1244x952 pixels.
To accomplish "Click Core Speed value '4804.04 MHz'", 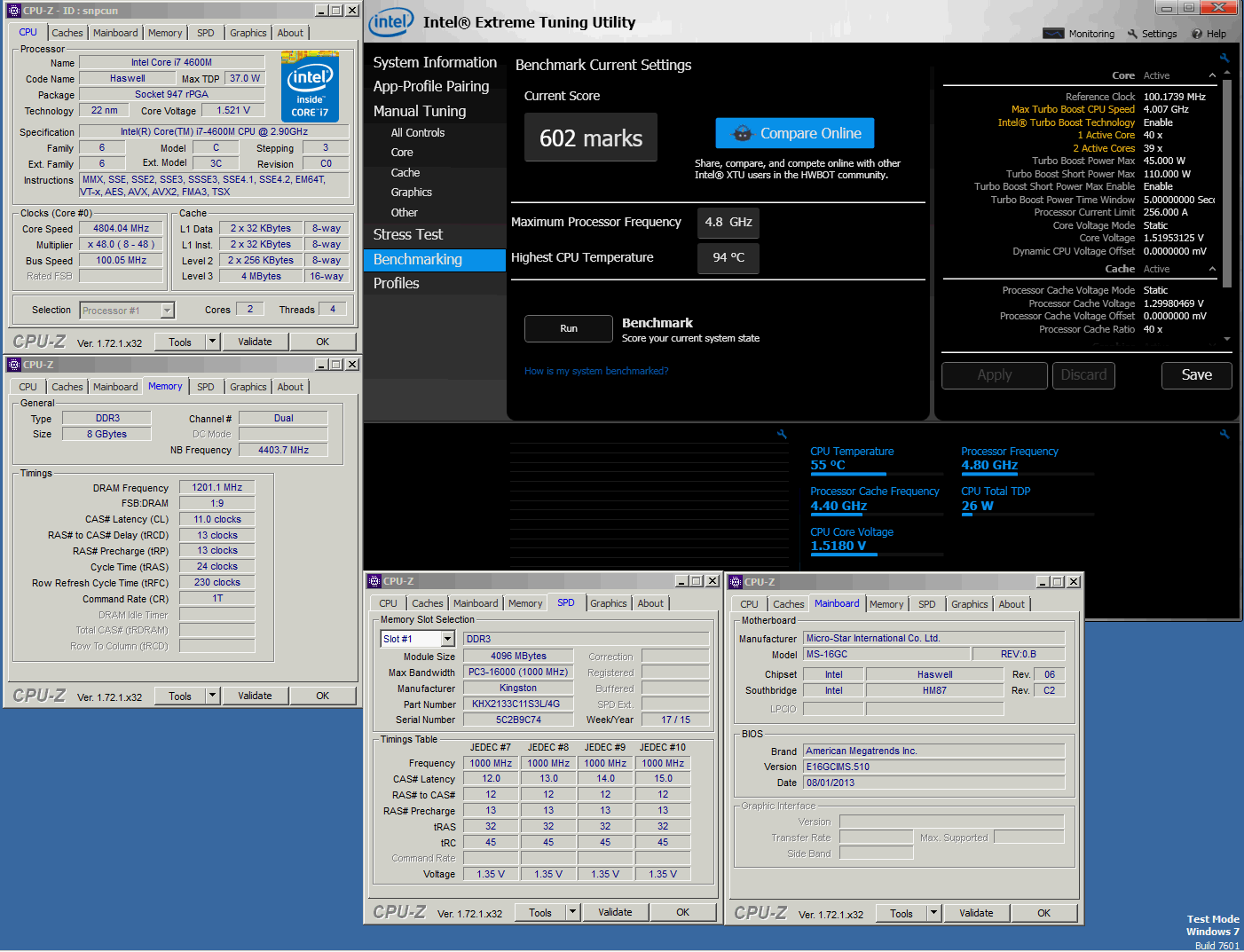I will 122,228.
